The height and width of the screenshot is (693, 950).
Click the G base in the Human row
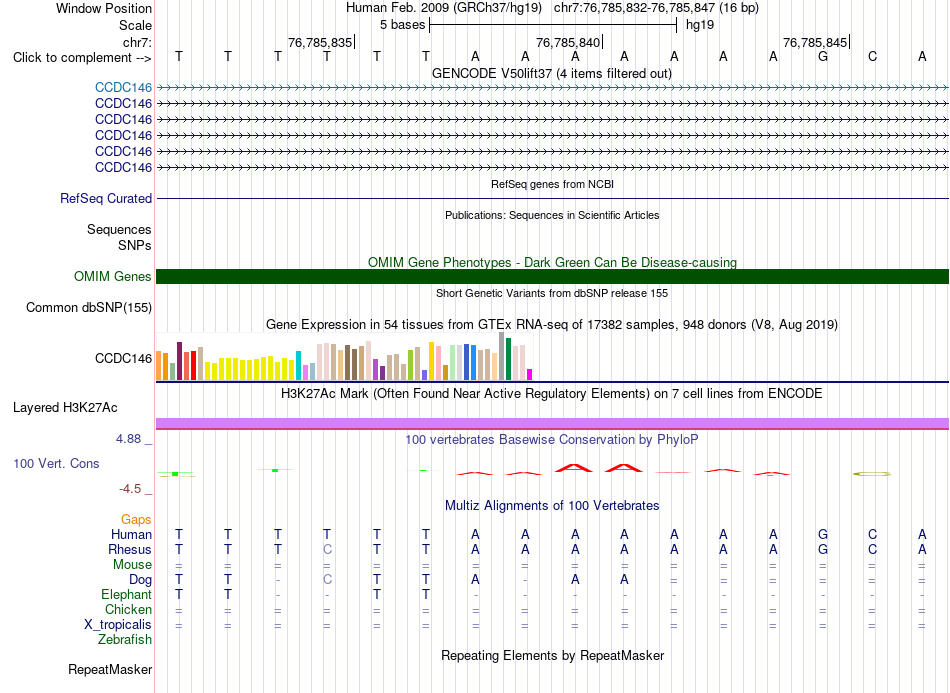823,534
